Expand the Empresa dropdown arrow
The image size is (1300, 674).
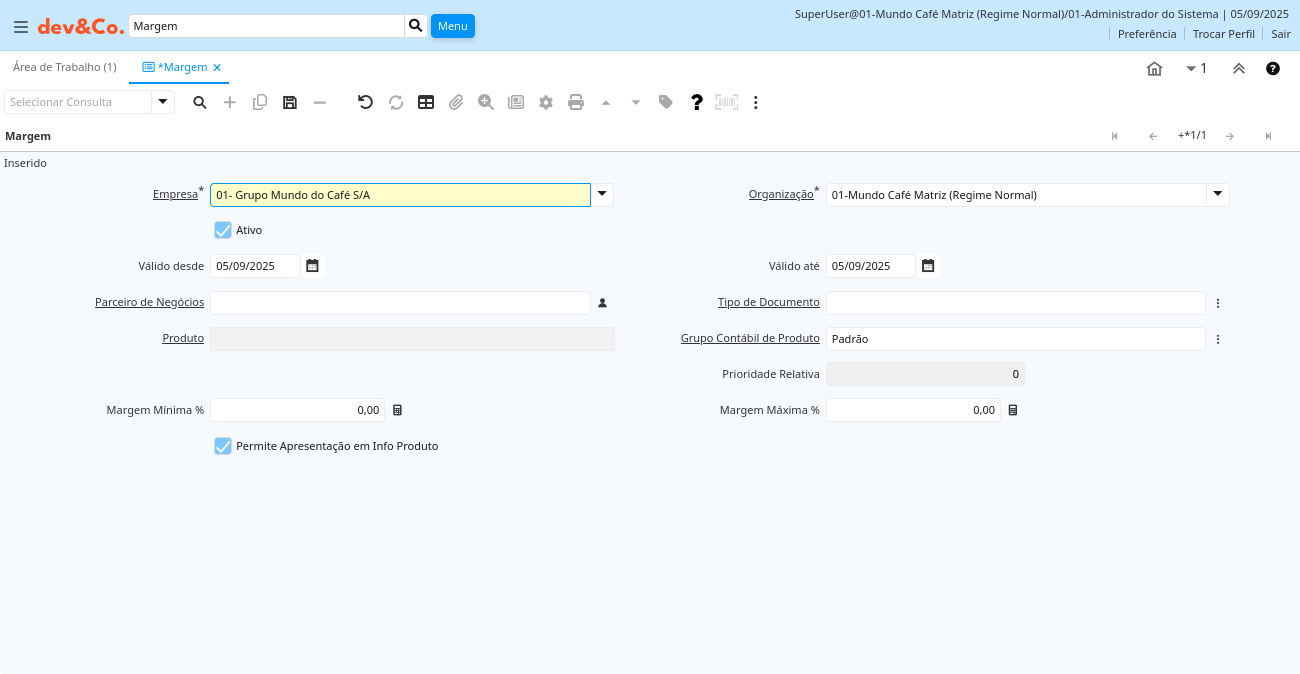point(602,195)
